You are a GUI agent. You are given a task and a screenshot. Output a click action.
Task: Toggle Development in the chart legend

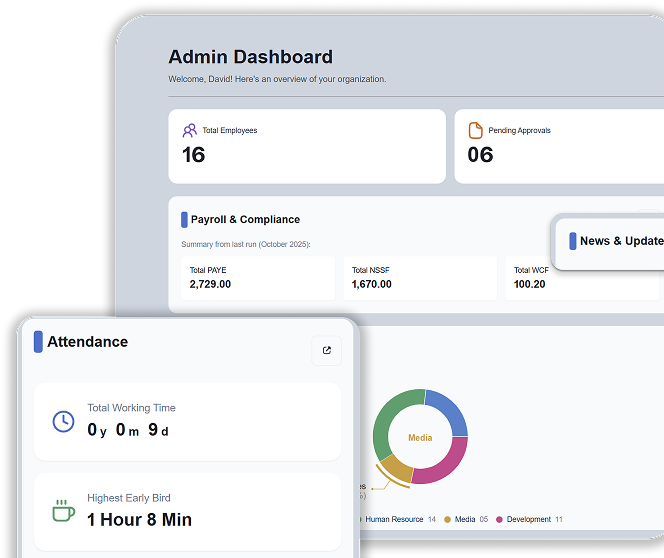(528, 520)
